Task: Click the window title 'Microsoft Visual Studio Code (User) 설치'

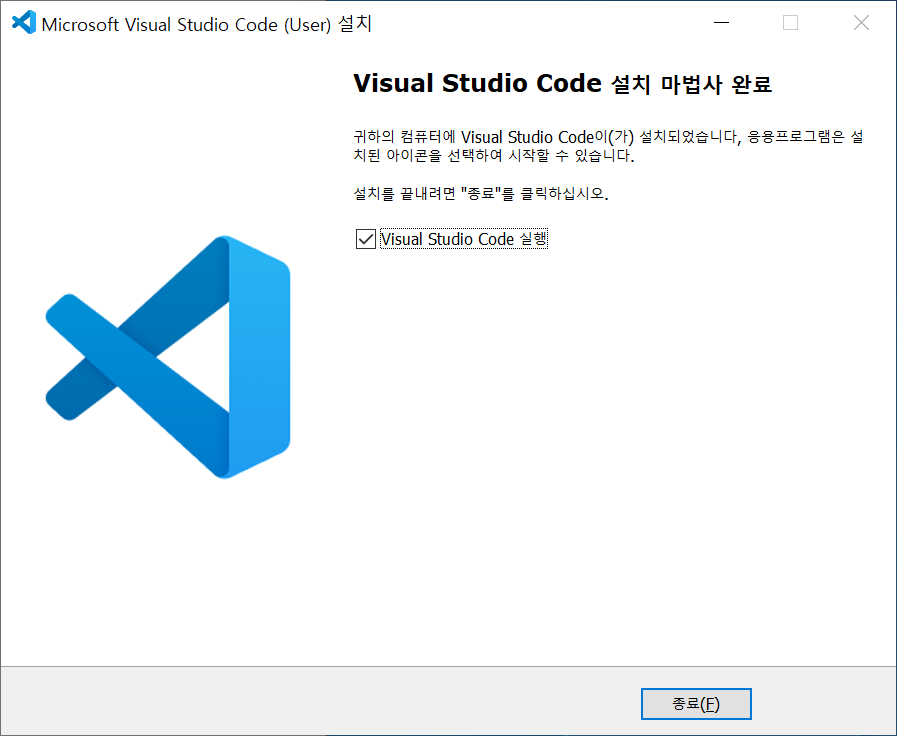Action: pyautogui.click(x=207, y=24)
